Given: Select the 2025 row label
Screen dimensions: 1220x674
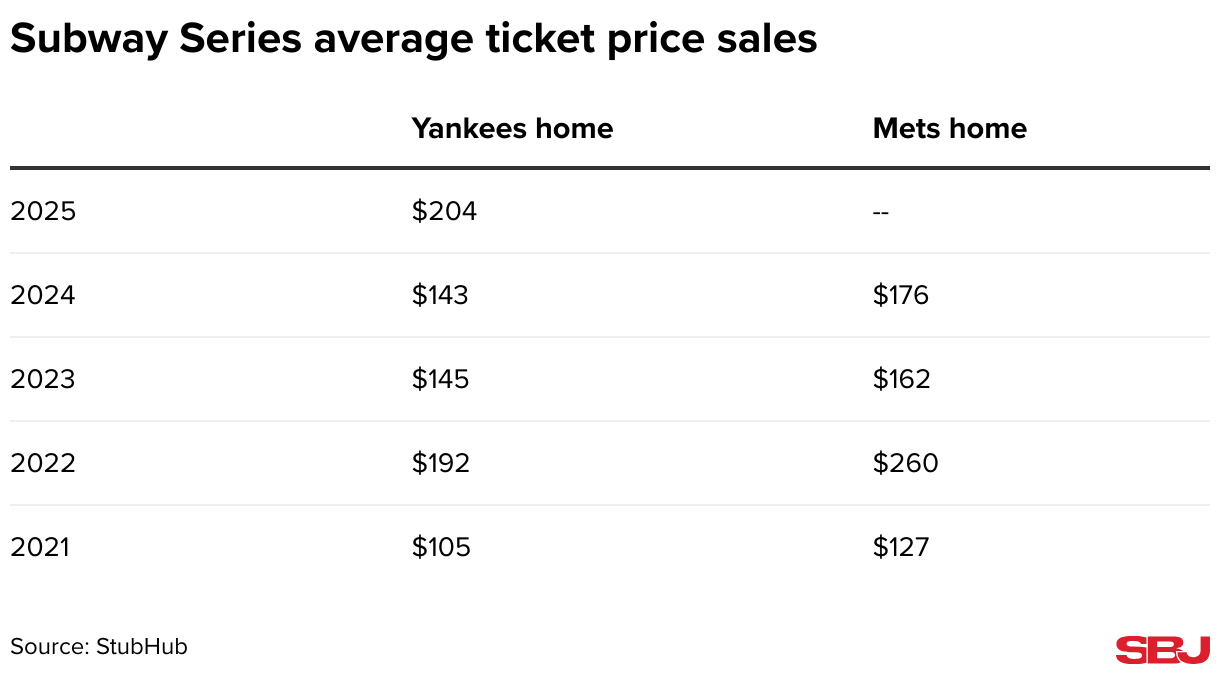Looking at the screenshot, I should coord(43,212).
